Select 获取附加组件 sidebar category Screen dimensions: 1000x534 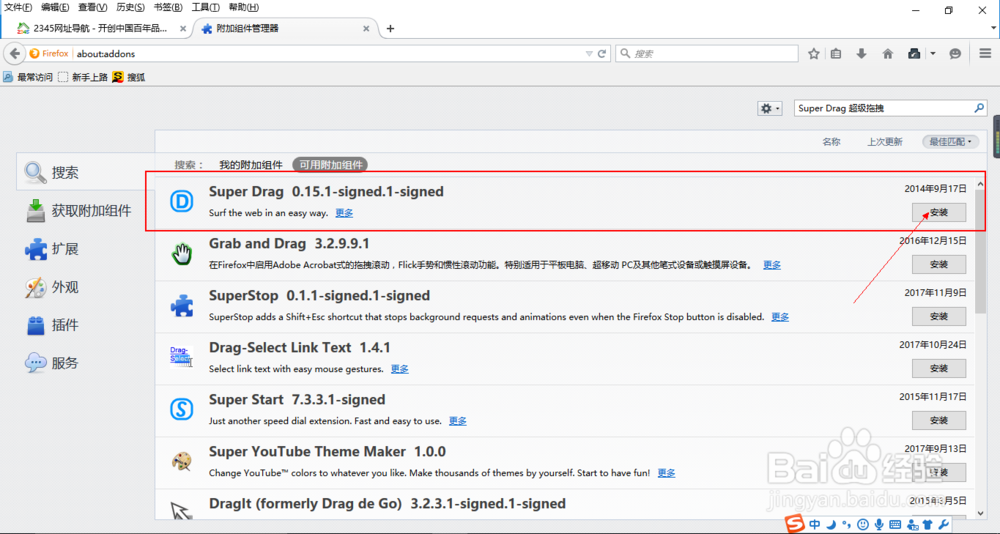[x=85, y=211]
